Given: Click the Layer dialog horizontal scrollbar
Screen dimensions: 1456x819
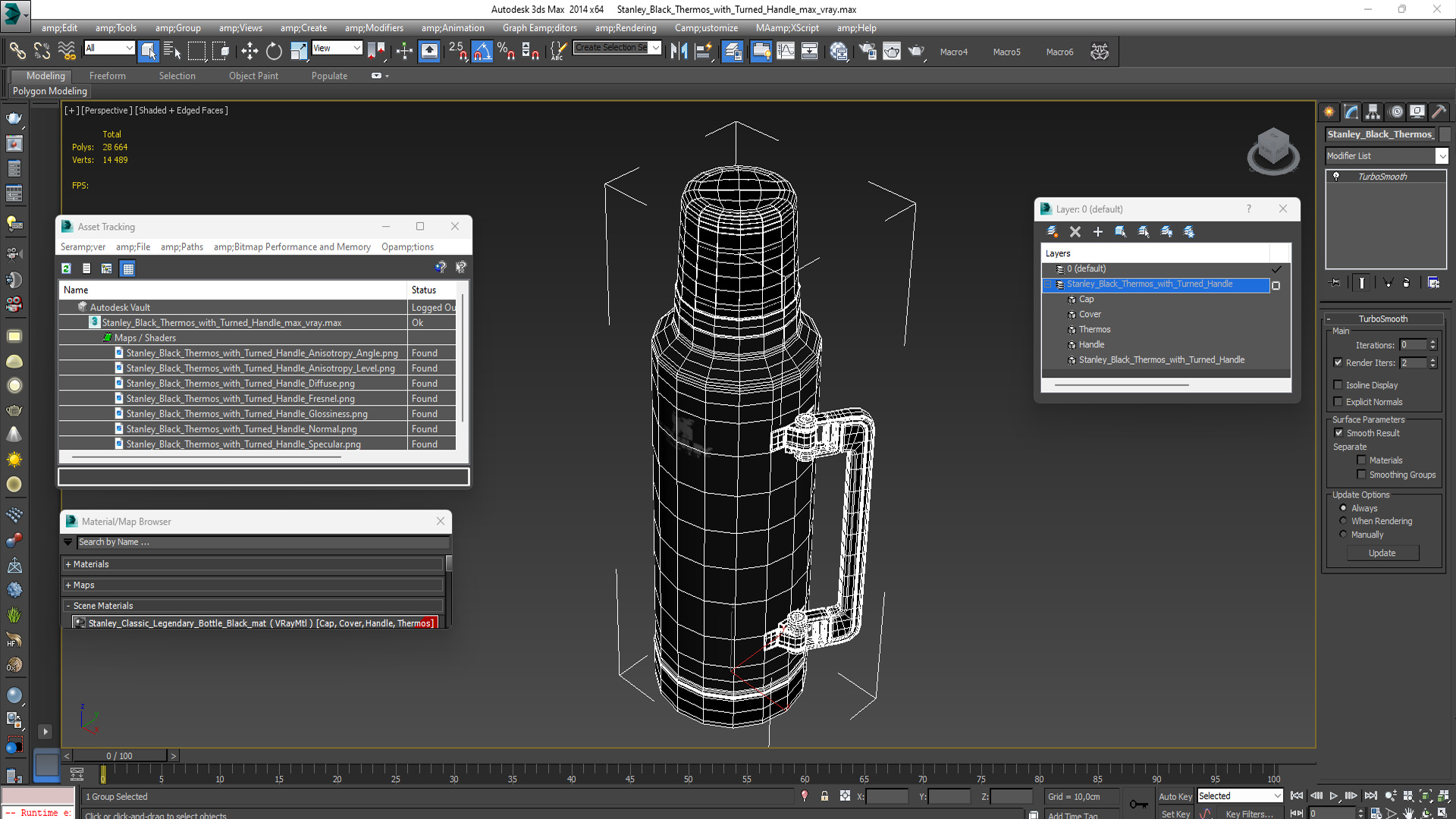Looking at the screenshot, I should (1122, 385).
